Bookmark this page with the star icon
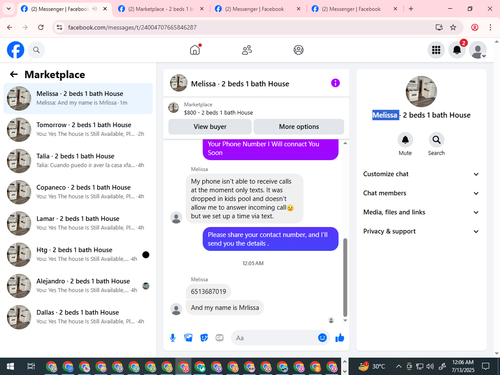The image size is (500, 375). 453,27
